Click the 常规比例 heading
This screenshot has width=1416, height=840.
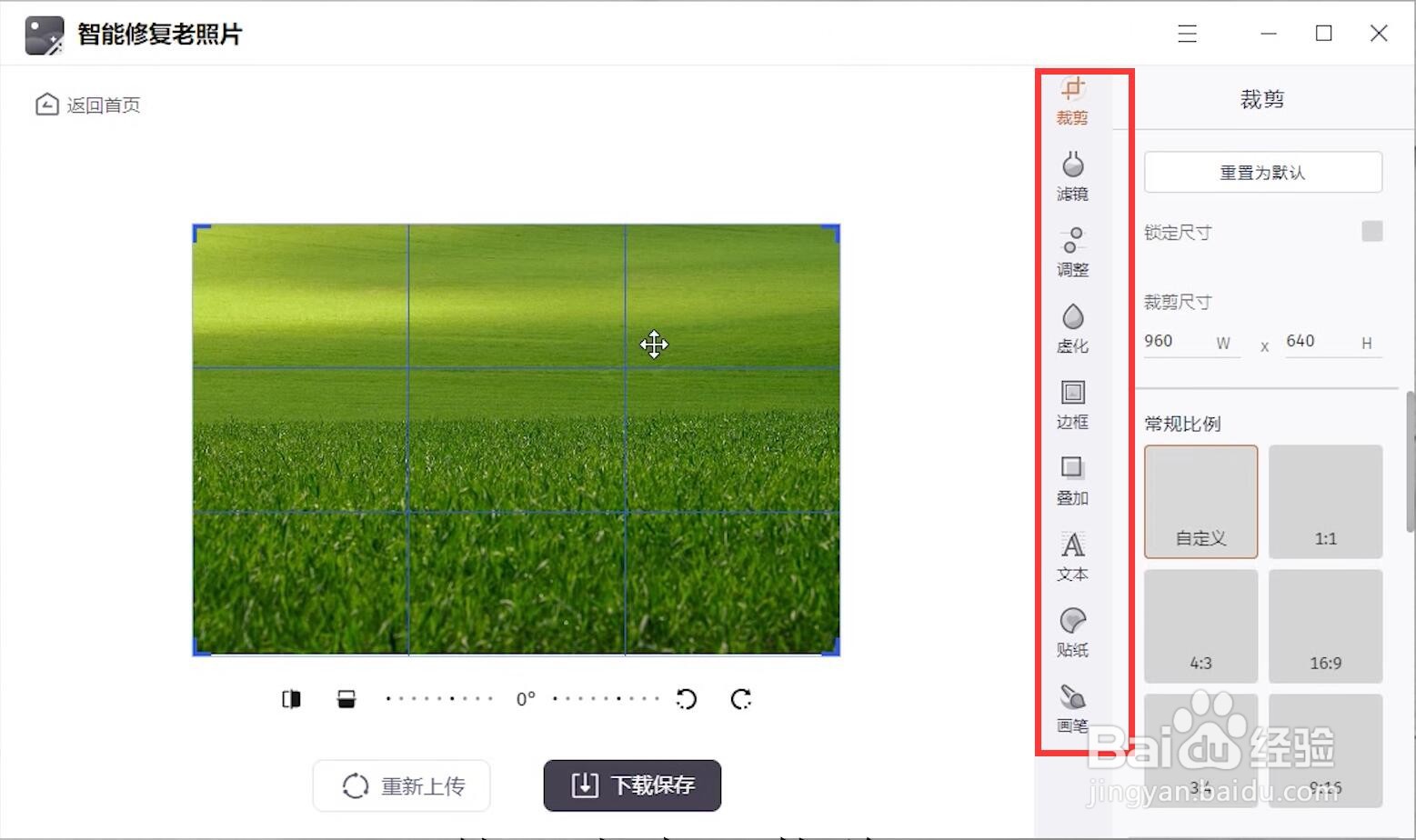[1182, 424]
